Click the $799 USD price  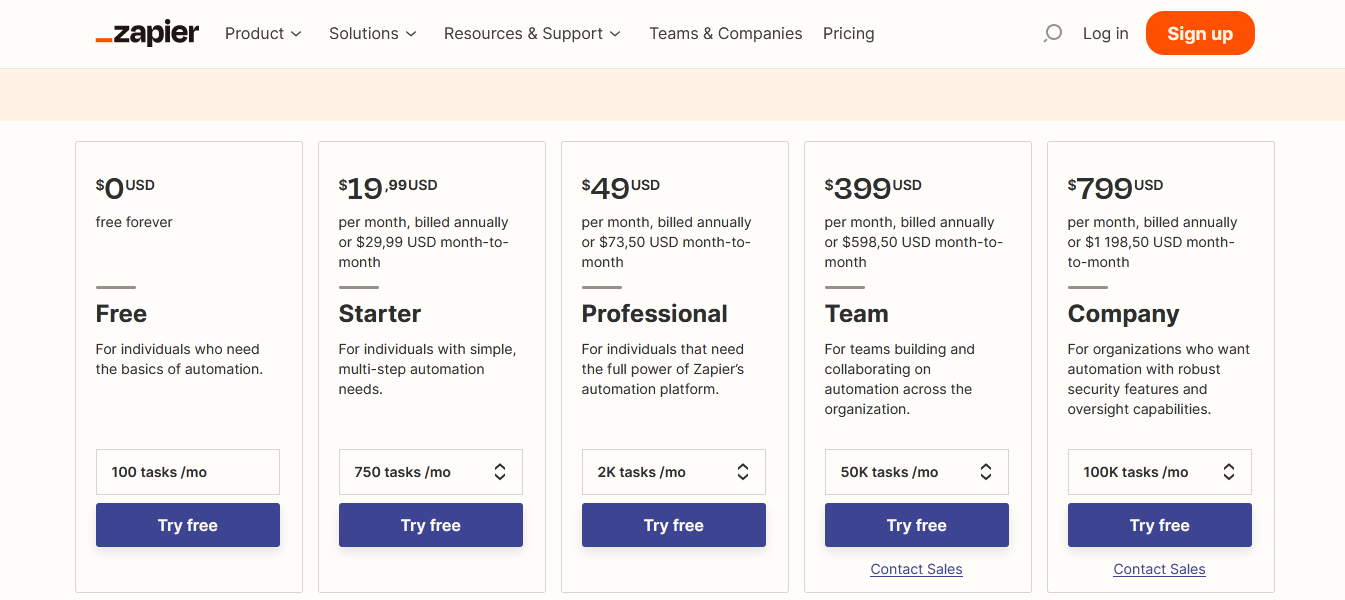(x=1116, y=188)
